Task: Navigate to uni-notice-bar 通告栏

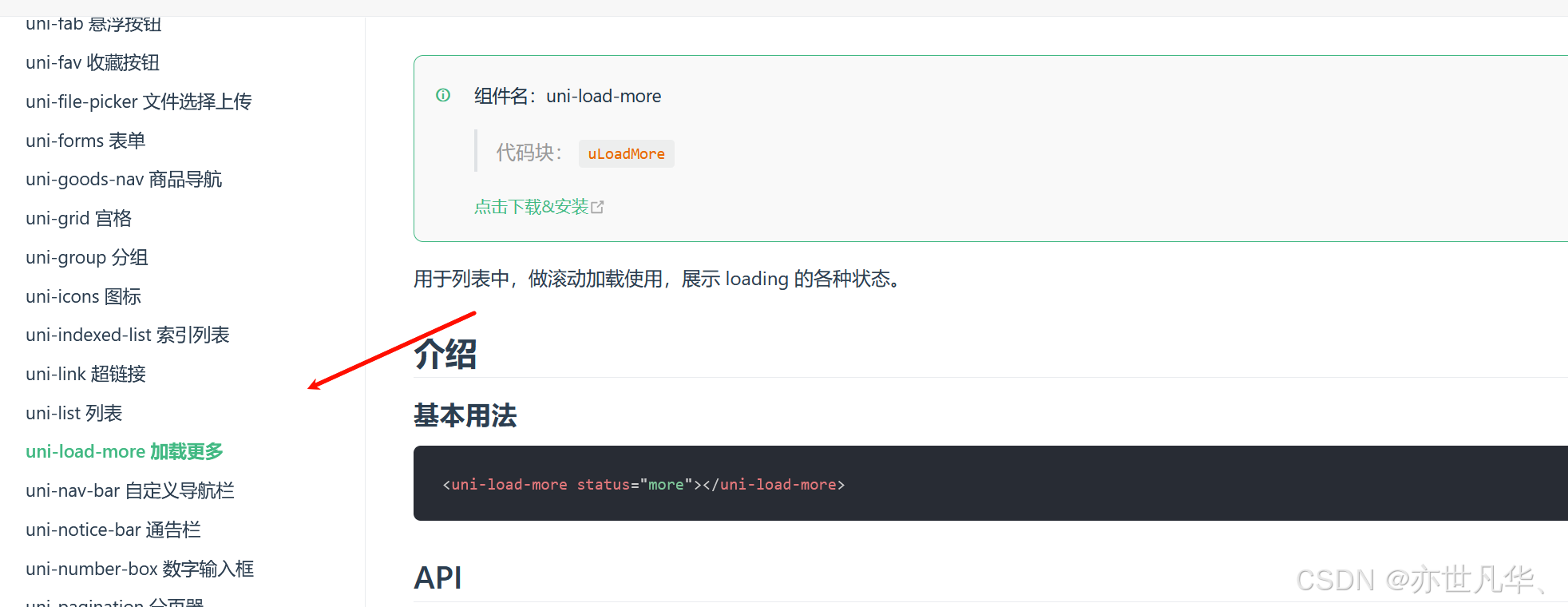Action: tap(113, 530)
